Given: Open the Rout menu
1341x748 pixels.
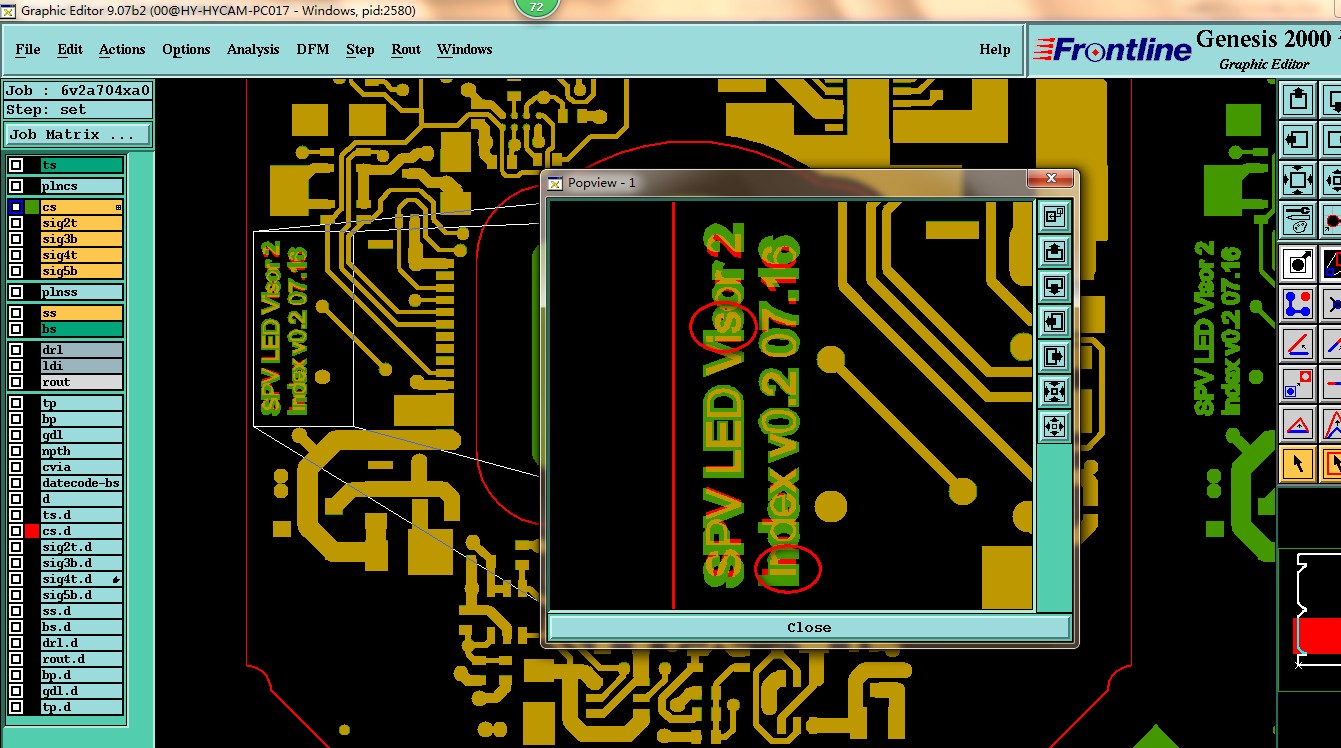Looking at the screenshot, I should coord(406,49).
